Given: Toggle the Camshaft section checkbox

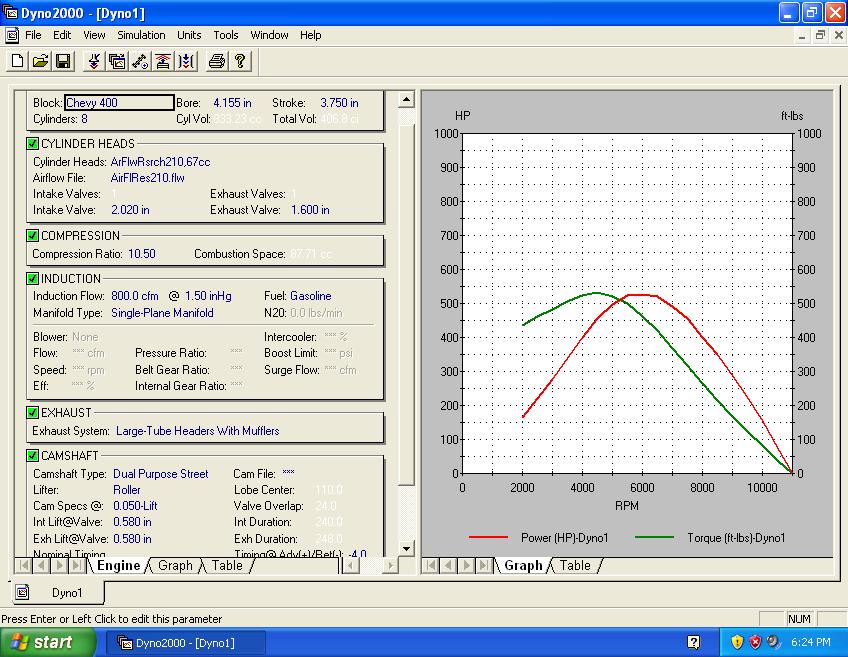Looking at the screenshot, I should tap(33, 456).
